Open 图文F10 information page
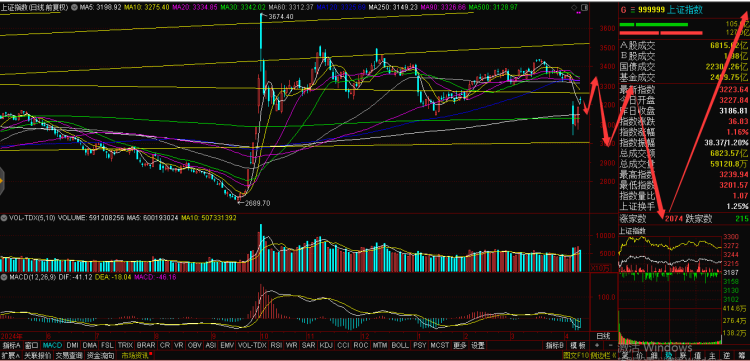This screenshot has width=750, height=361. coord(575,356)
